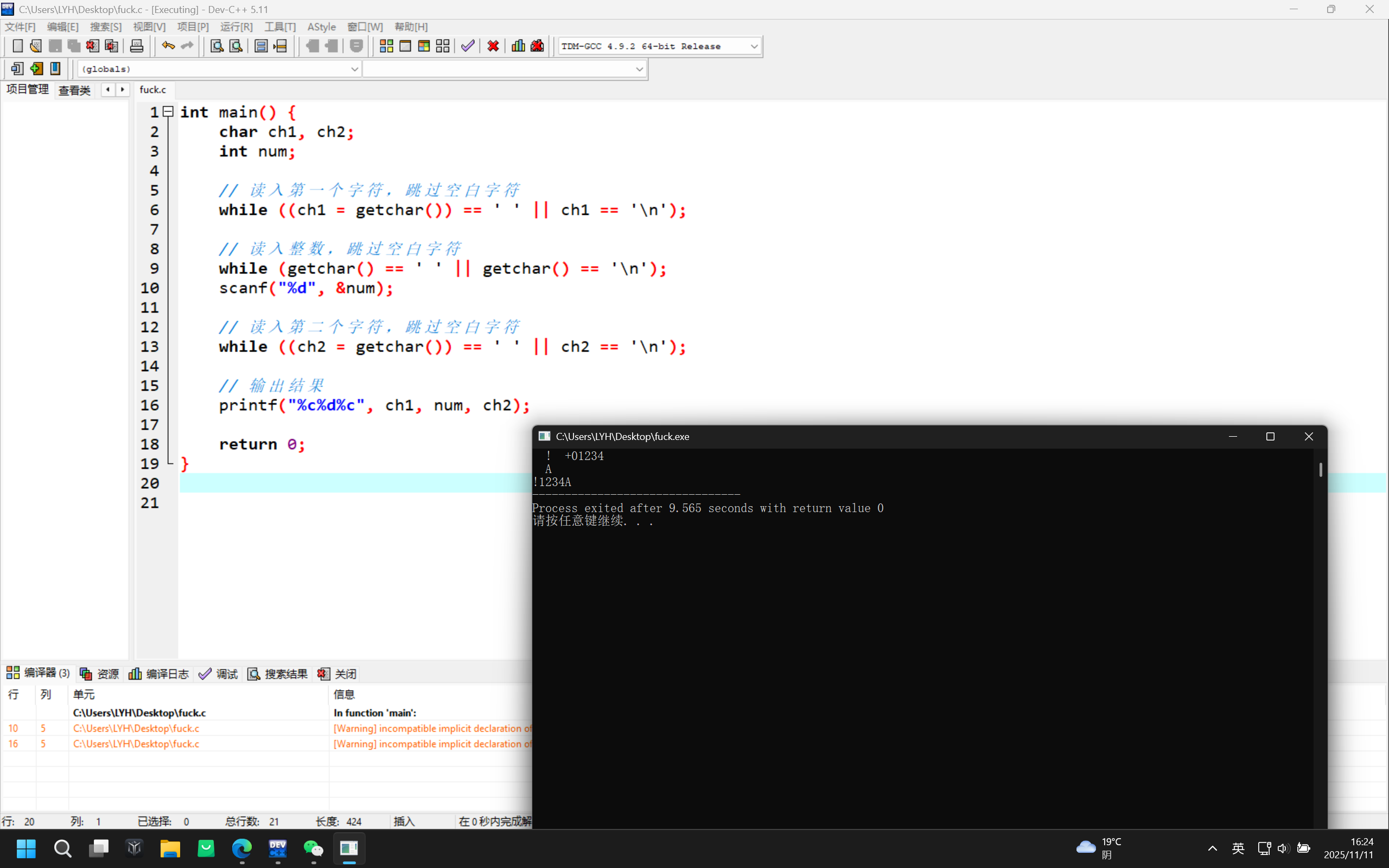Open Microsoft Edge from the taskbar
Screen dimensions: 1389x868
(241, 848)
